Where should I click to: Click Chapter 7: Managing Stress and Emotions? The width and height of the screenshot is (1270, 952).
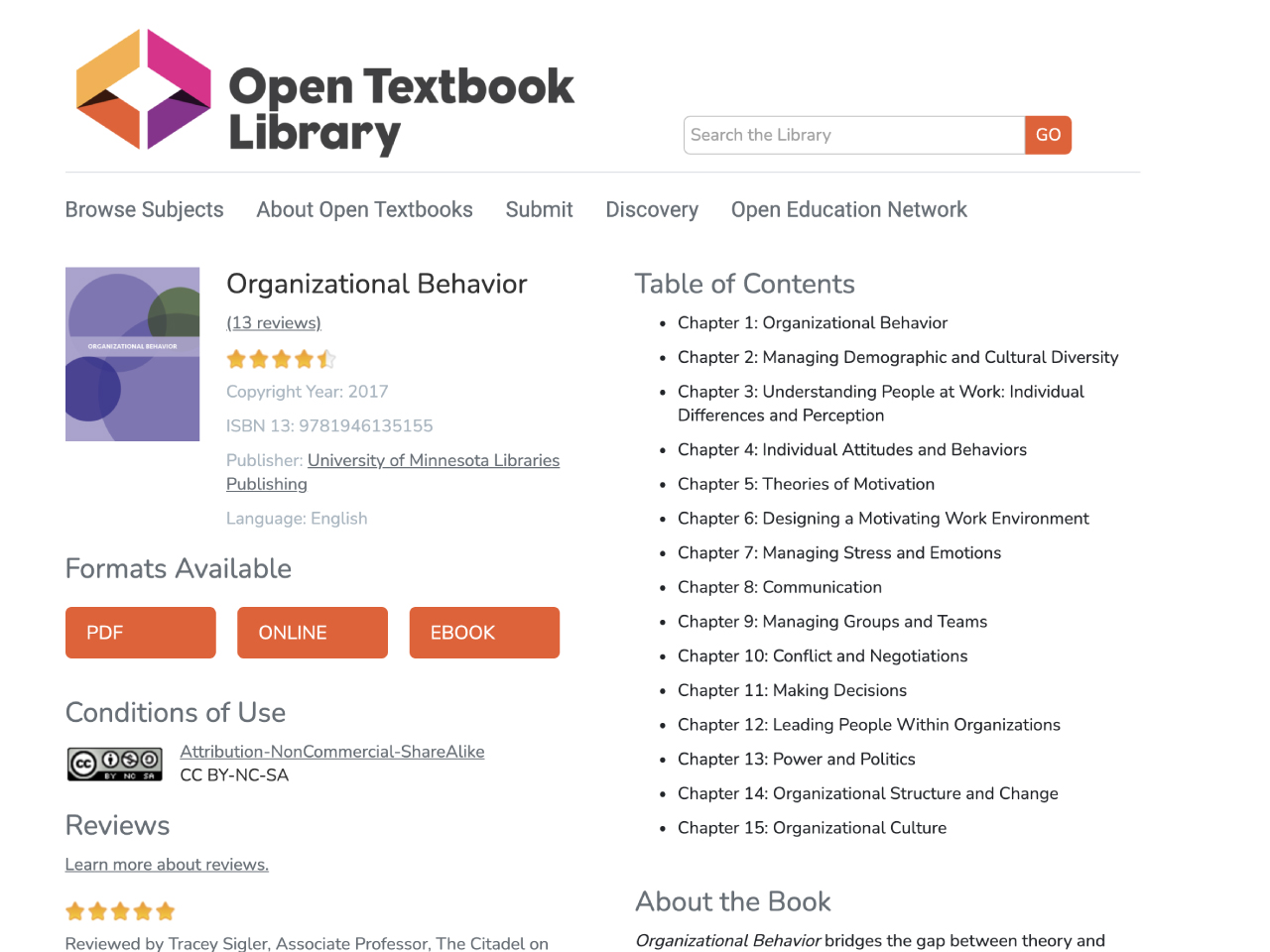tap(839, 553)
